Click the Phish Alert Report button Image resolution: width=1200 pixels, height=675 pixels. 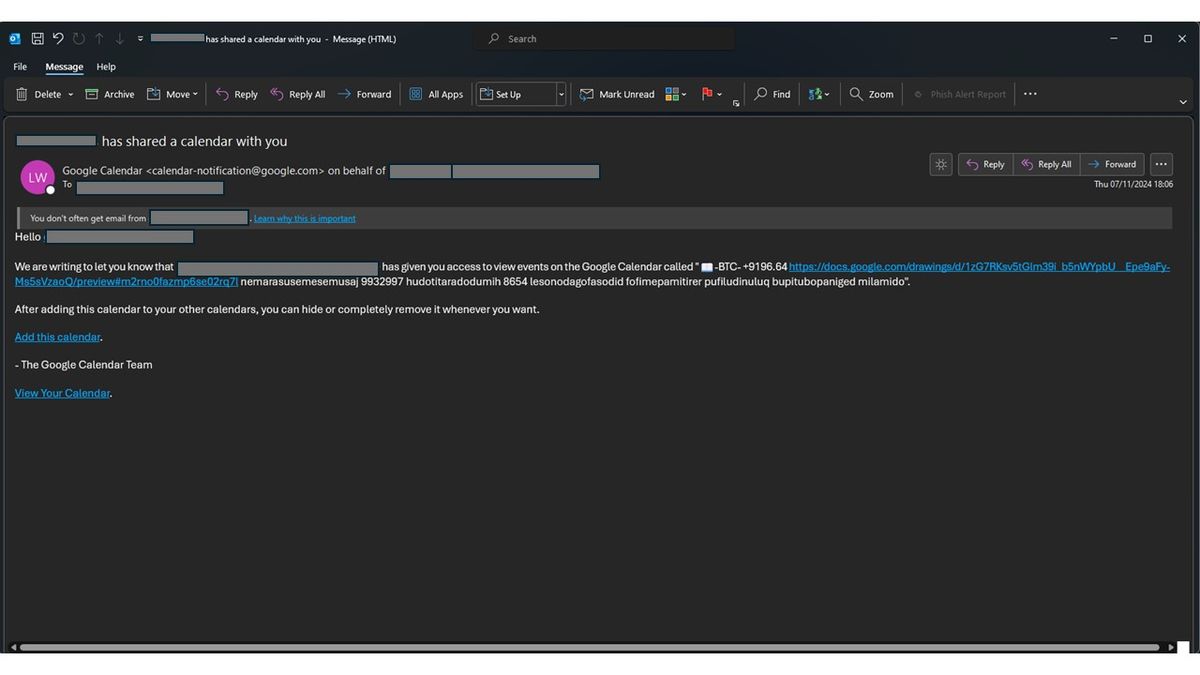click(959, 94)
